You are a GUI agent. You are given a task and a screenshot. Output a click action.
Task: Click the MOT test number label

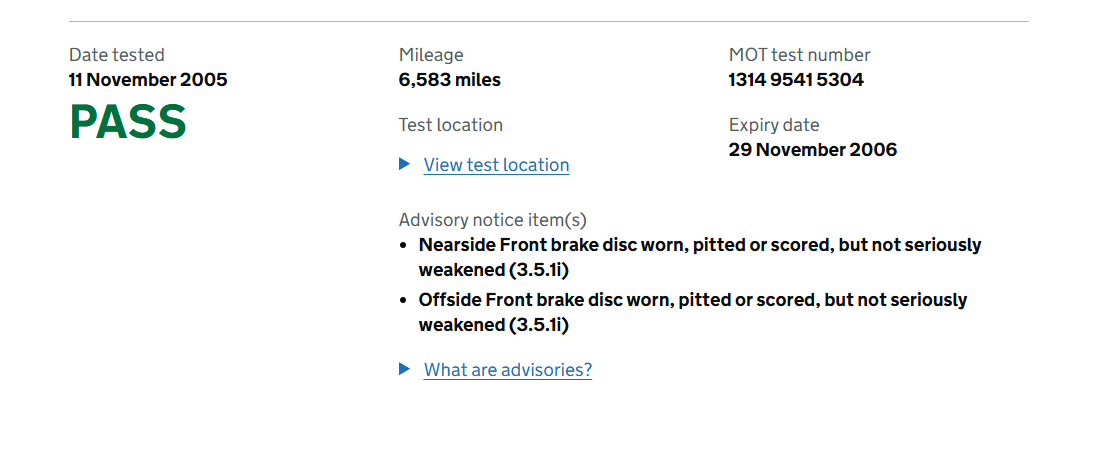tap(800, 55)
